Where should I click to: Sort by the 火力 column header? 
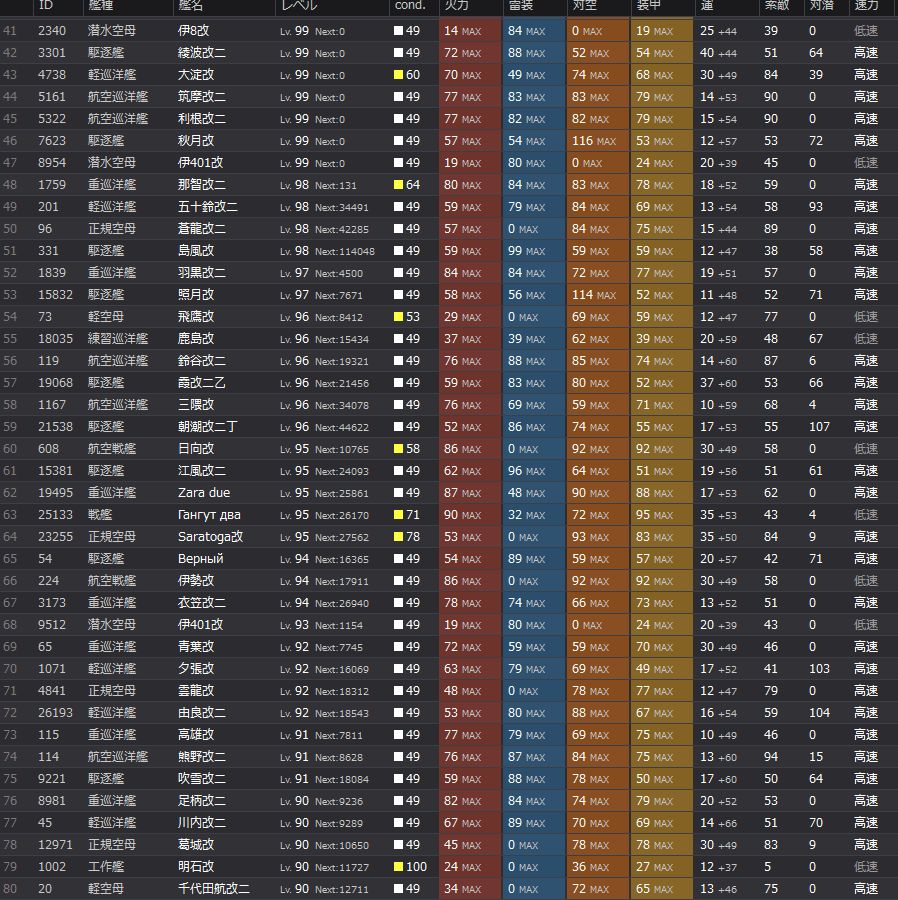point(457,5)
